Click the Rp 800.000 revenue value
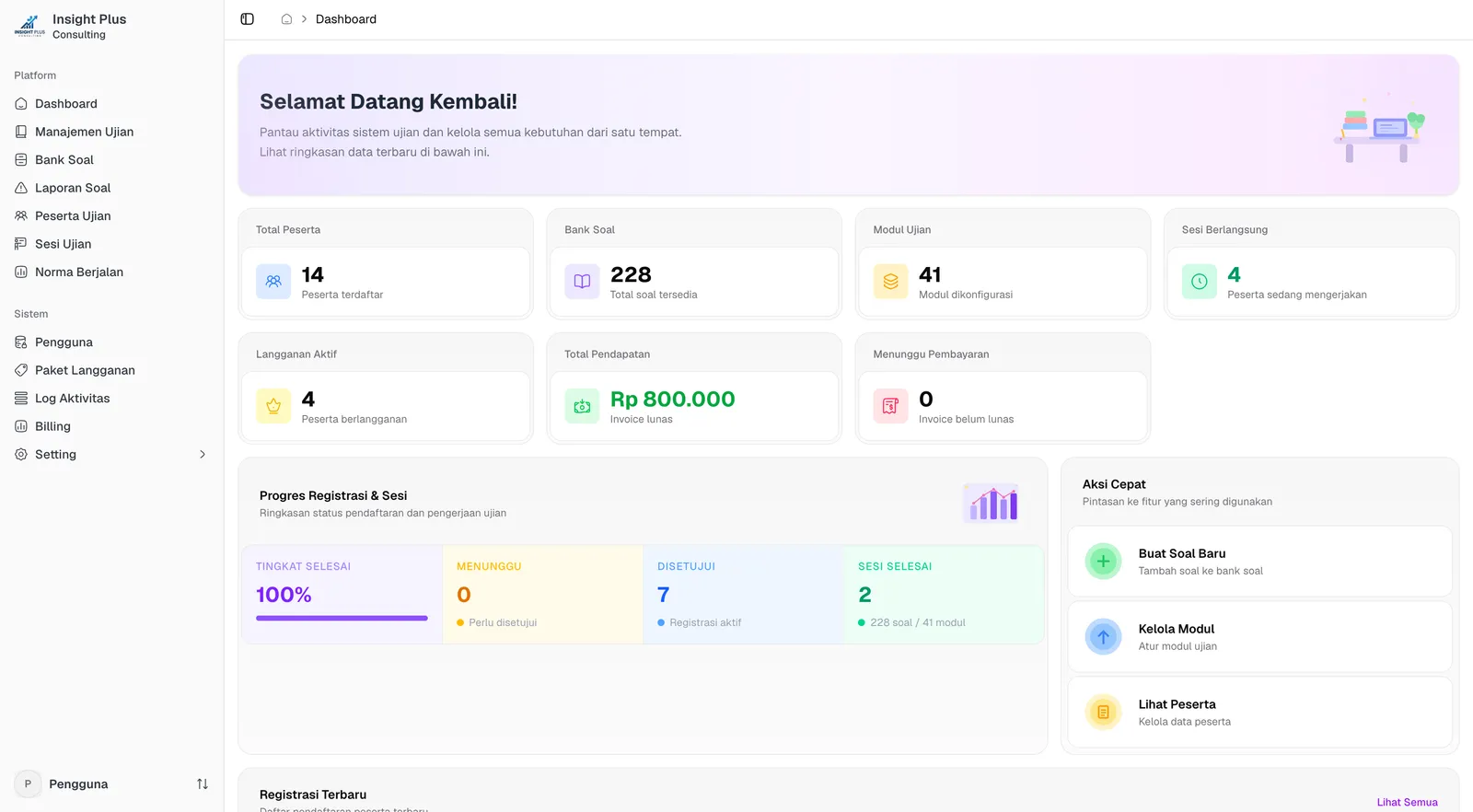 tap(672, 400)
